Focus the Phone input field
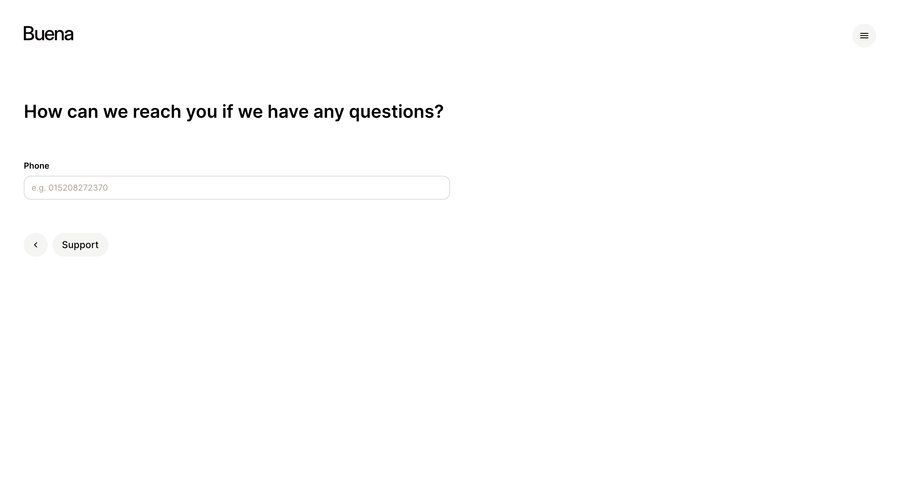 236,188
